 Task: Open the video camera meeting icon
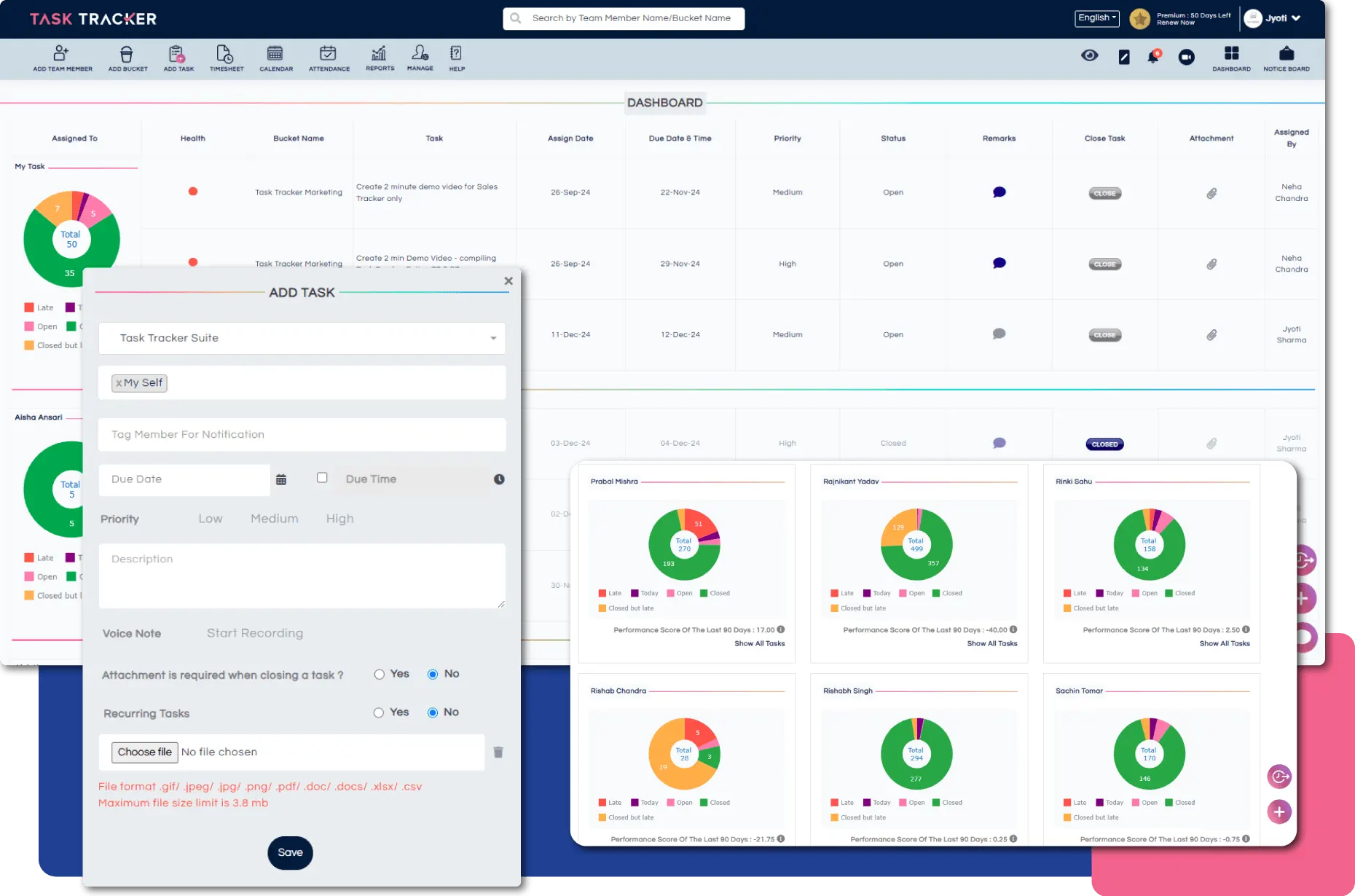pyautogui.click(x=1186, y=57)
